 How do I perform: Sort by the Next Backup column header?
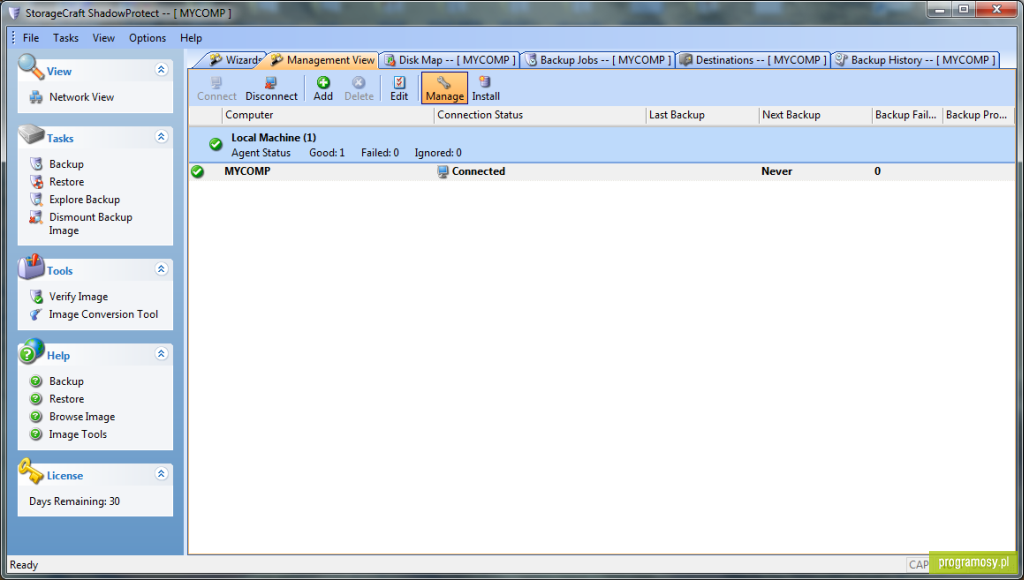point(815,115)
